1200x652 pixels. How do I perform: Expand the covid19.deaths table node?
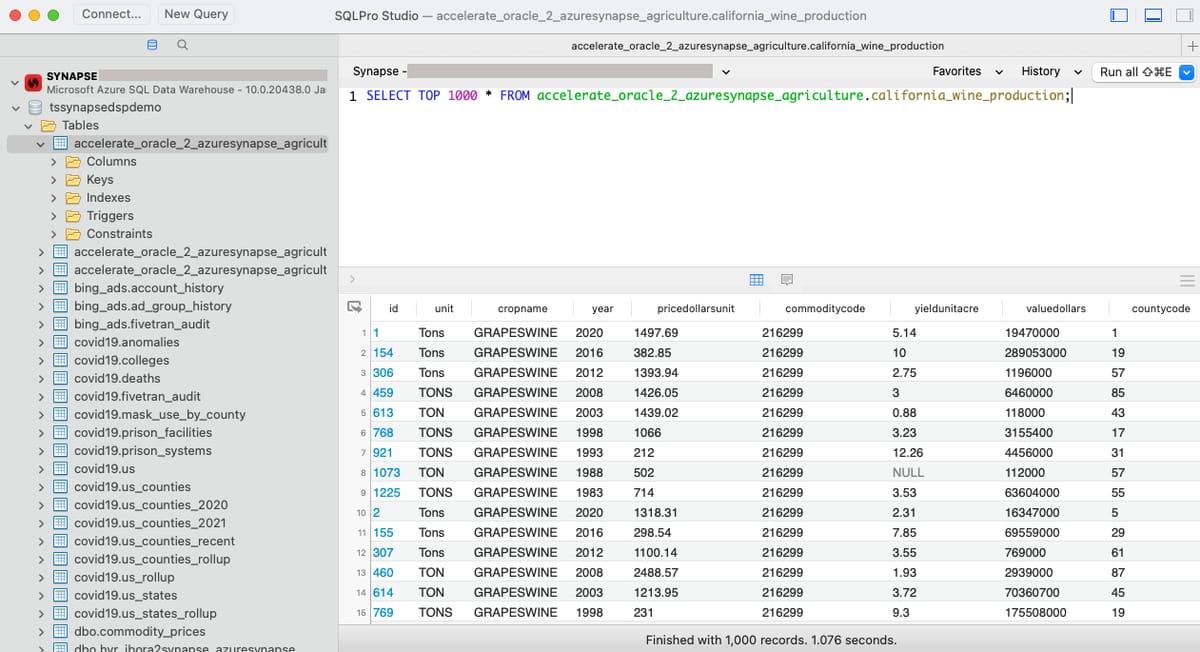click(x=41, y=378)
